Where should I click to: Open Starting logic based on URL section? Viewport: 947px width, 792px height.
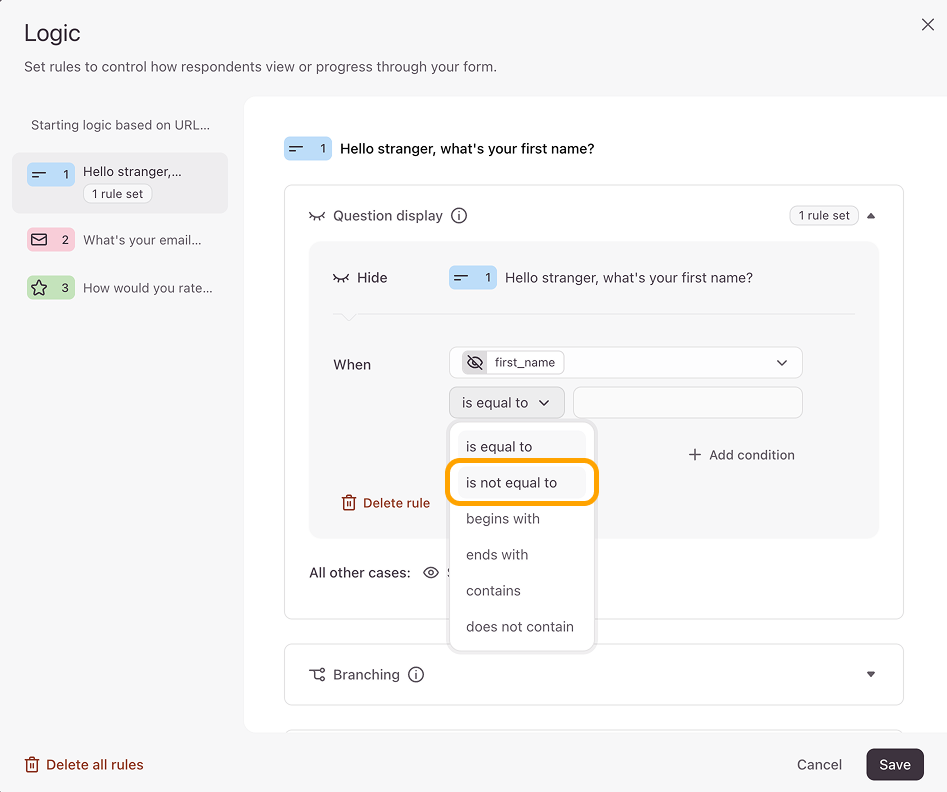coord(120,125)
